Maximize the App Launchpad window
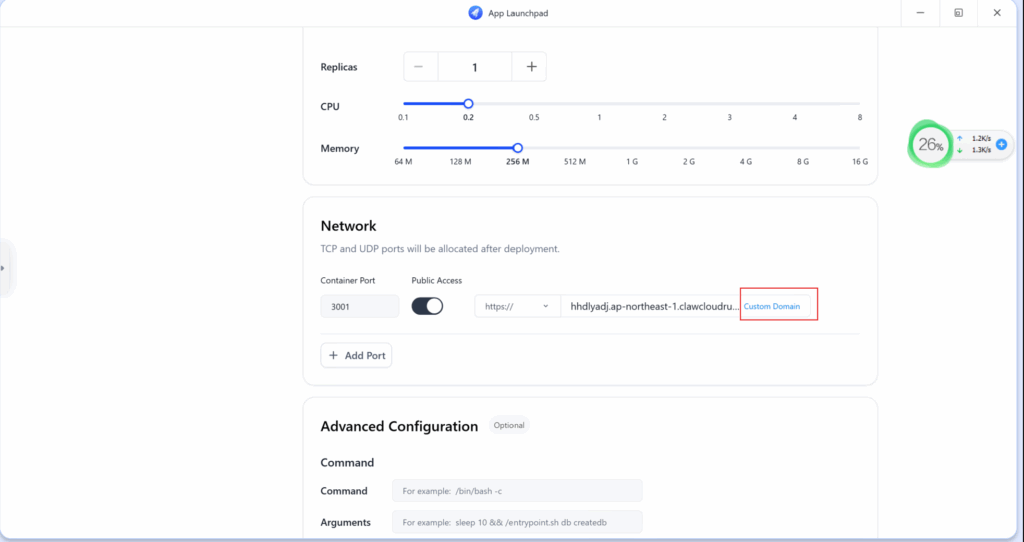The image size is (1024, 542). click(x=958, y=13)
